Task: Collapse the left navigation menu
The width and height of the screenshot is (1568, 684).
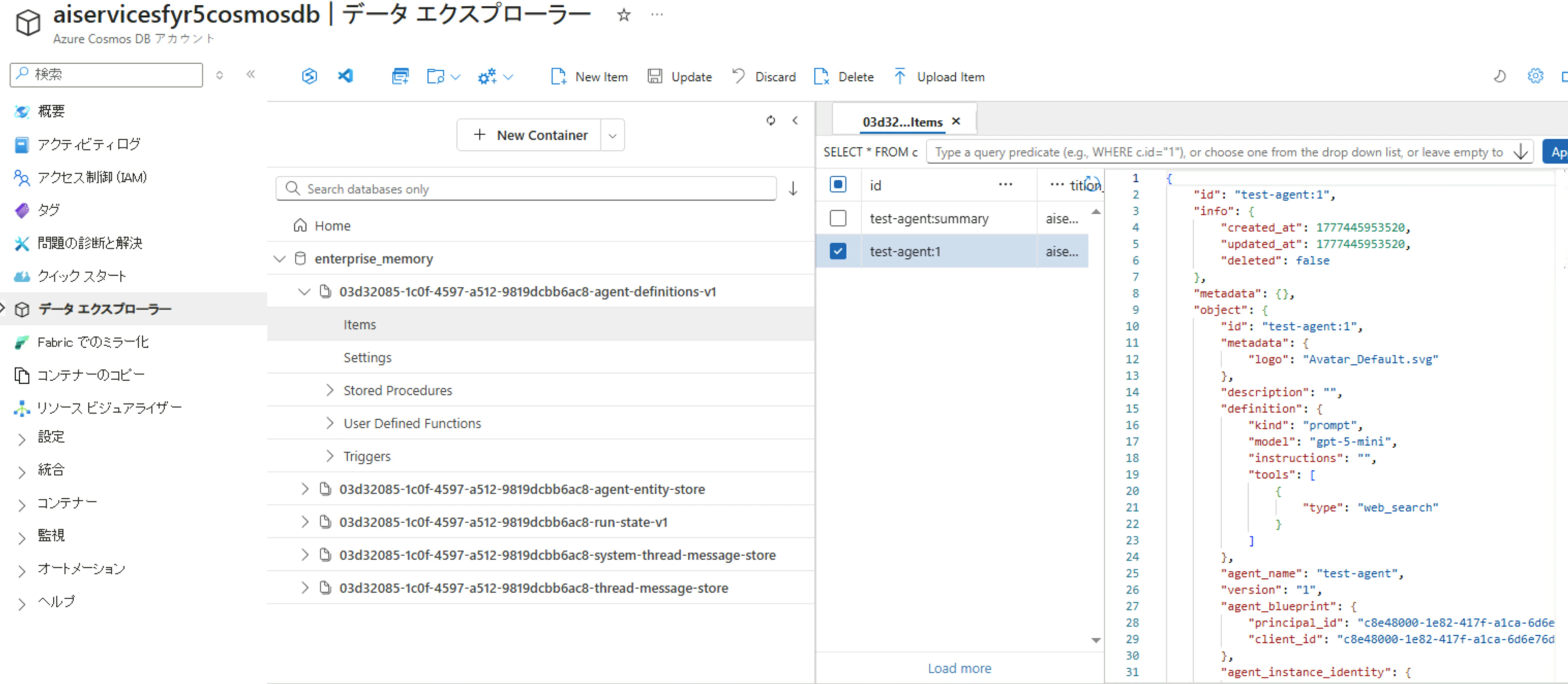Action: point(251,74)
